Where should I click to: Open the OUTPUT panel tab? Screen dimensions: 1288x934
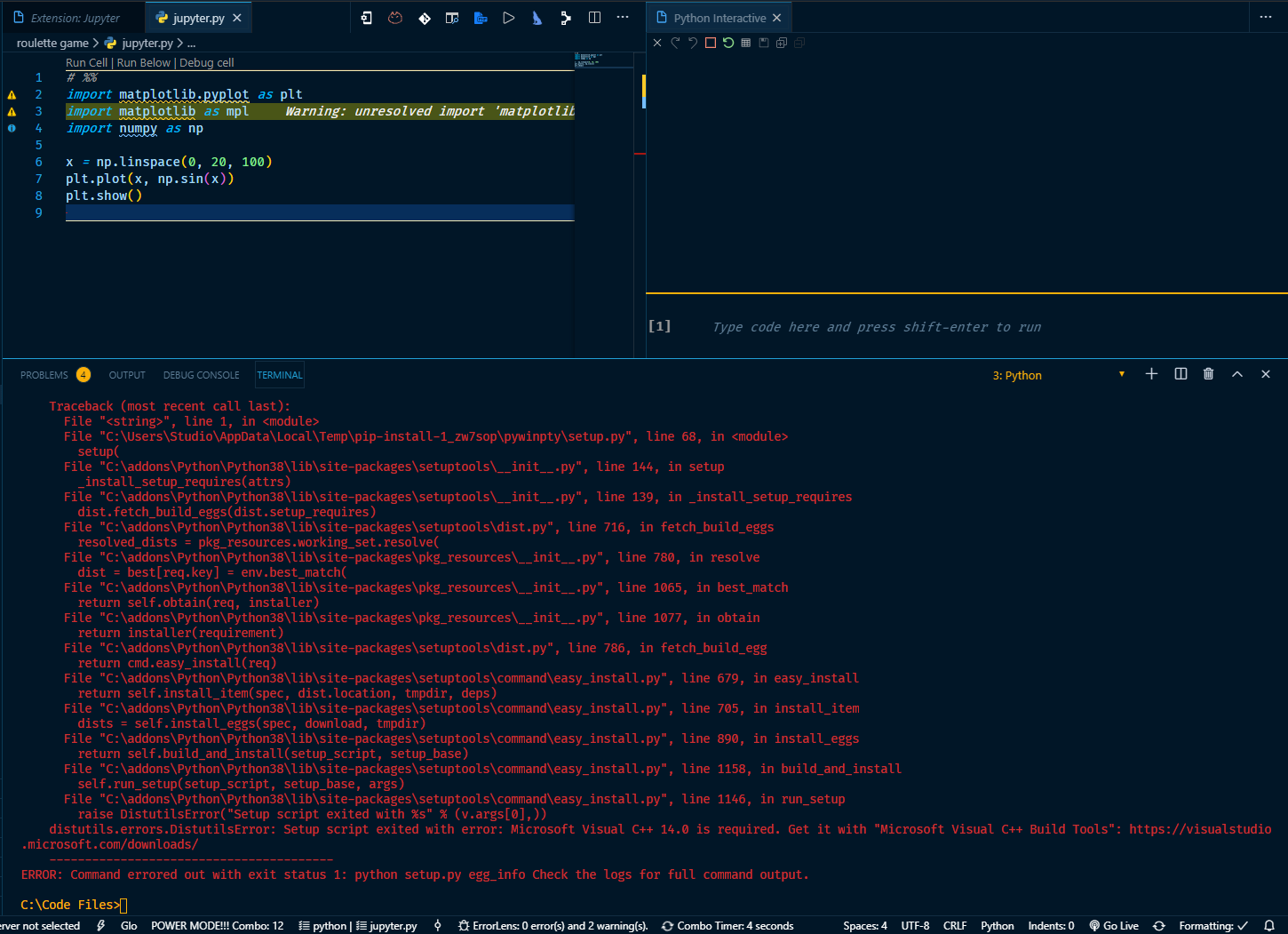point(127,375)
